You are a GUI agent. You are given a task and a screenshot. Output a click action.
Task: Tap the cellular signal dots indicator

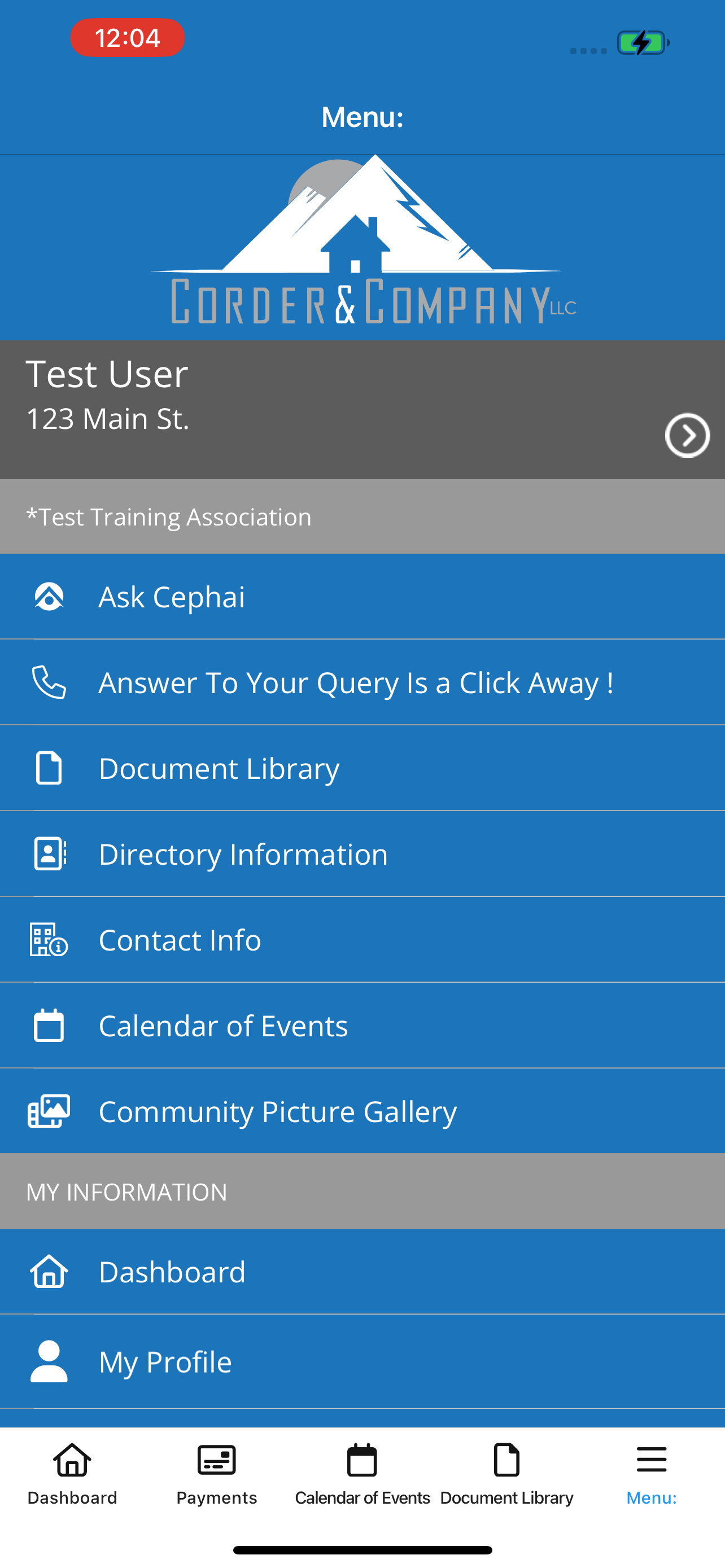point(588,51)
